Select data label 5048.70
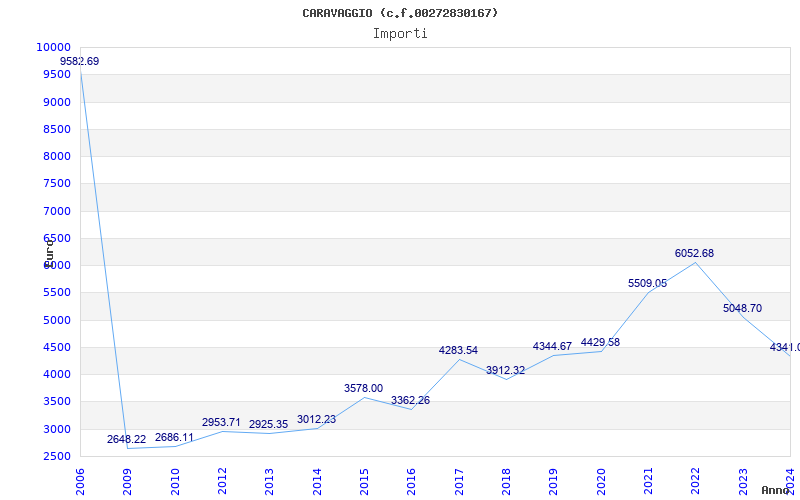Image resolution: width=800 pixels, height=500 pixels. tap(742, 309)
